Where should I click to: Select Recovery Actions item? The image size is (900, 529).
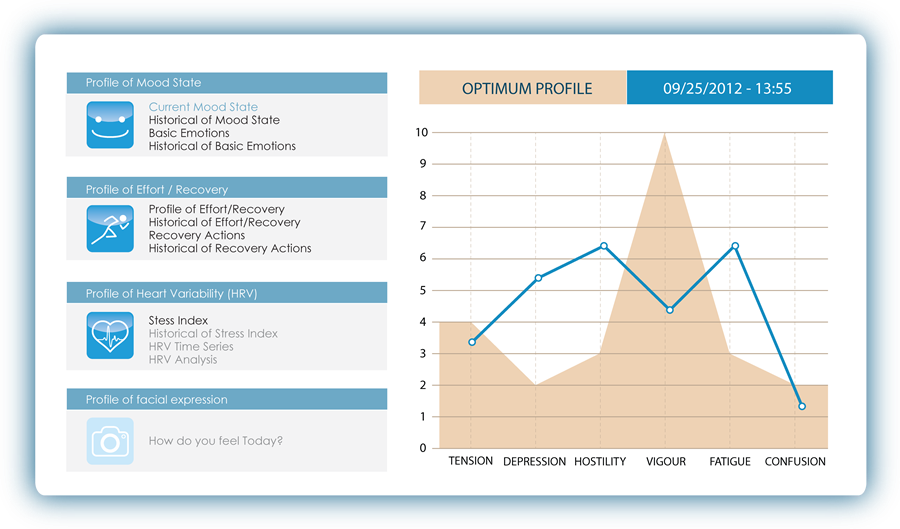(197, 236)
